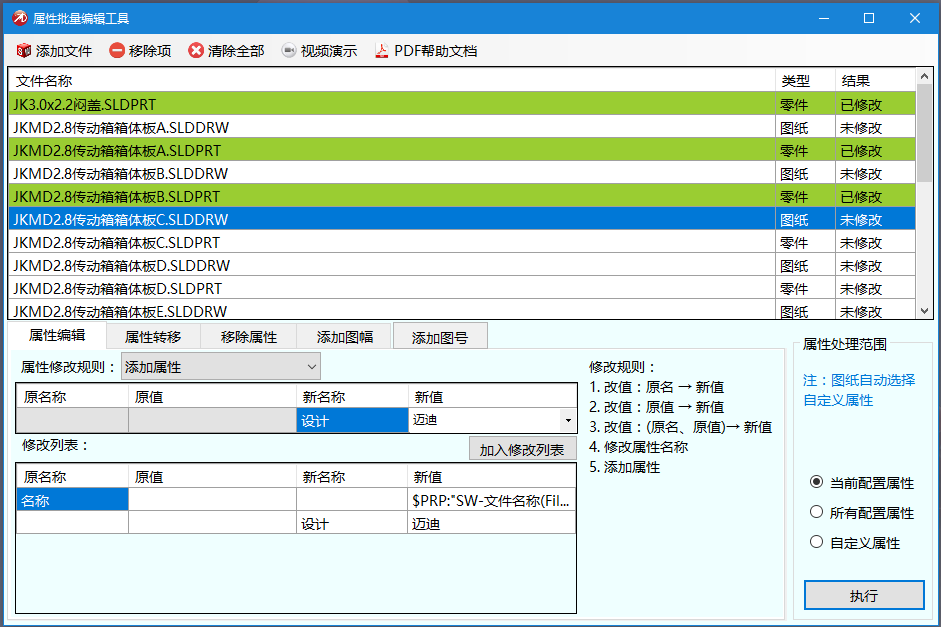The width and height of the screenshot is (941, 627).
Task: Click the 移除项 red minus icon
Action: 117,51
